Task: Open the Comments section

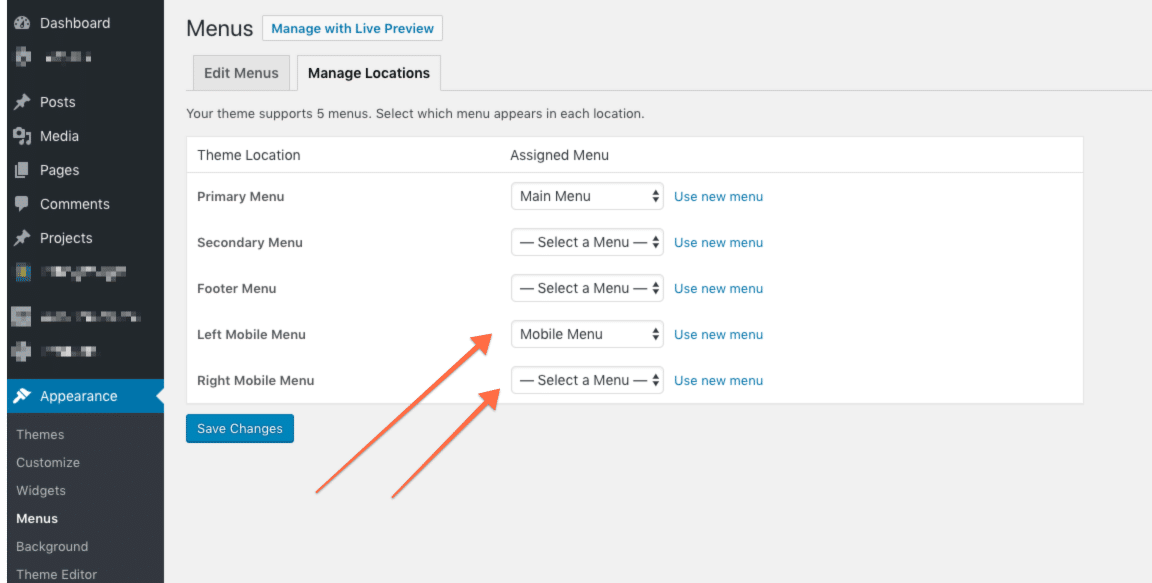Action: (x=75, y=204)
